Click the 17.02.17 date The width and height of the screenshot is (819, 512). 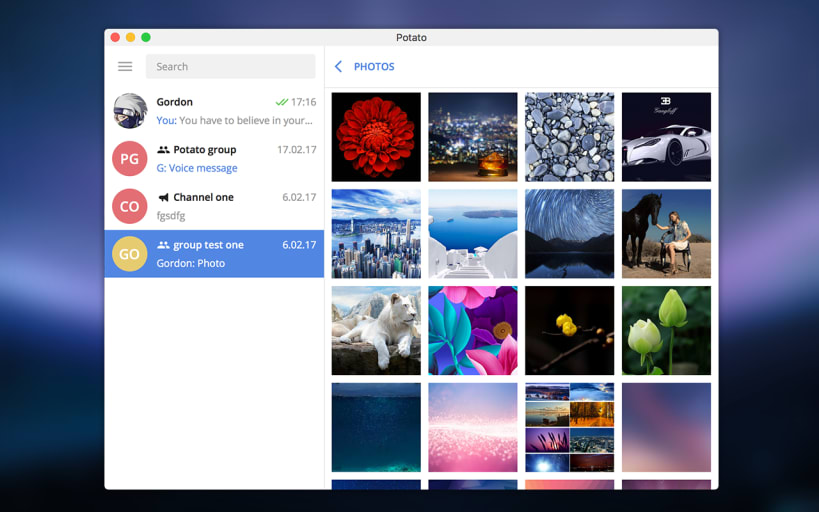coord(297,149)
